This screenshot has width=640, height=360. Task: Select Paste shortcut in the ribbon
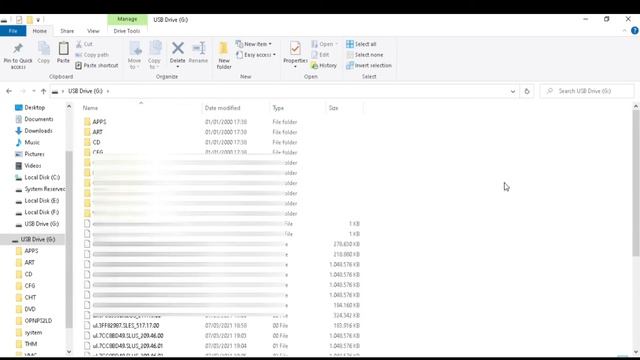tap(97, 65)
